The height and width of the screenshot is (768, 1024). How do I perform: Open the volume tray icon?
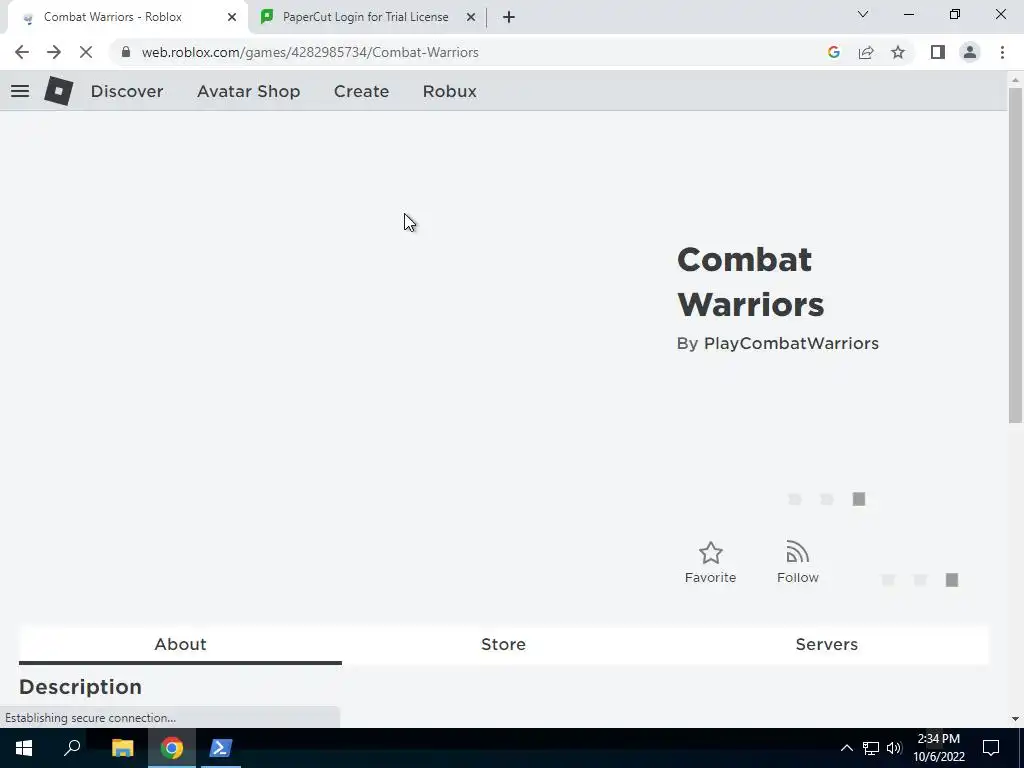894,748
